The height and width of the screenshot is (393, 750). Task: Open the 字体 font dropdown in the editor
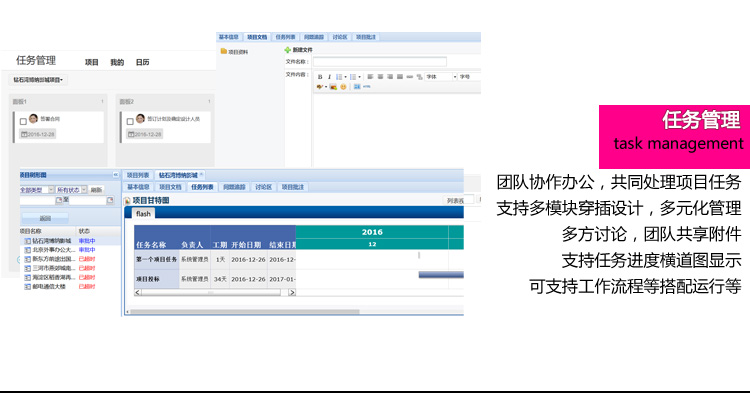(x=441, y=76)
